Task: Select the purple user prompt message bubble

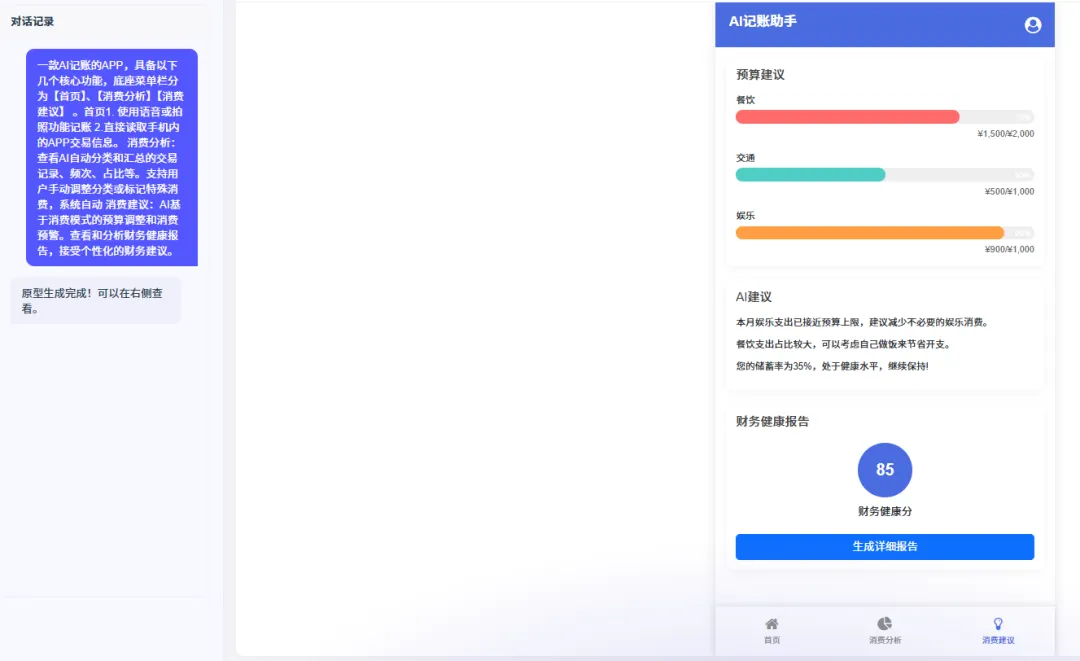Action: click(112, 158)
